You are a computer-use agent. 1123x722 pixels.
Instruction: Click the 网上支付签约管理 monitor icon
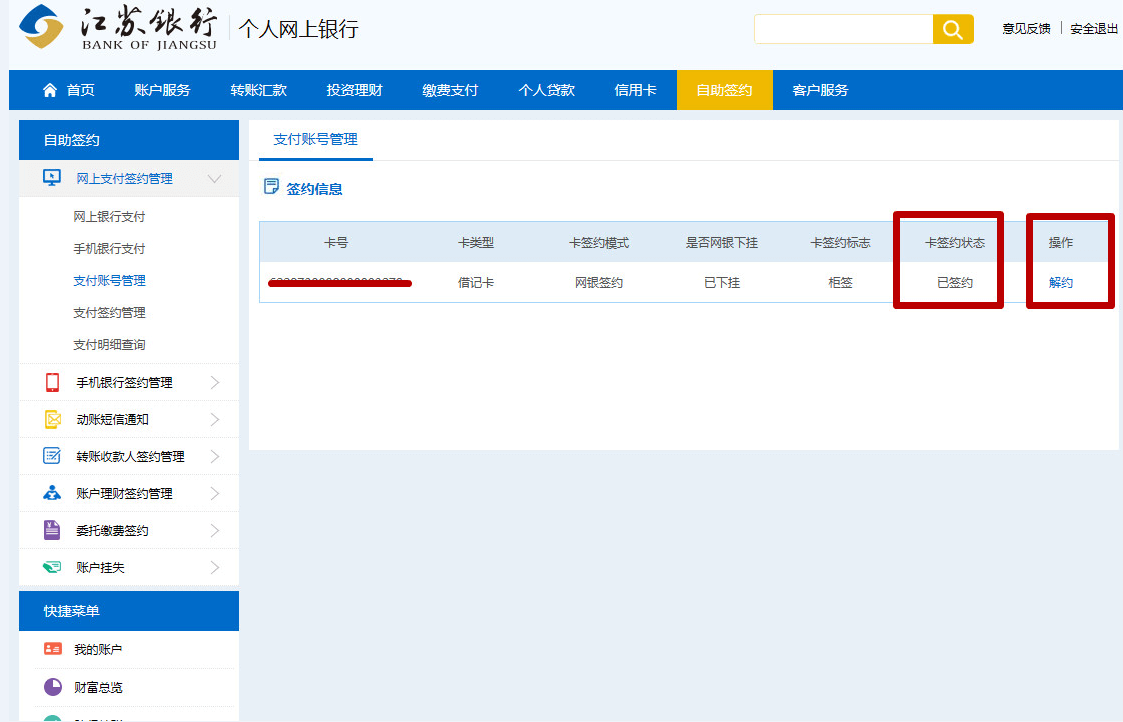[x=52, y=178]
